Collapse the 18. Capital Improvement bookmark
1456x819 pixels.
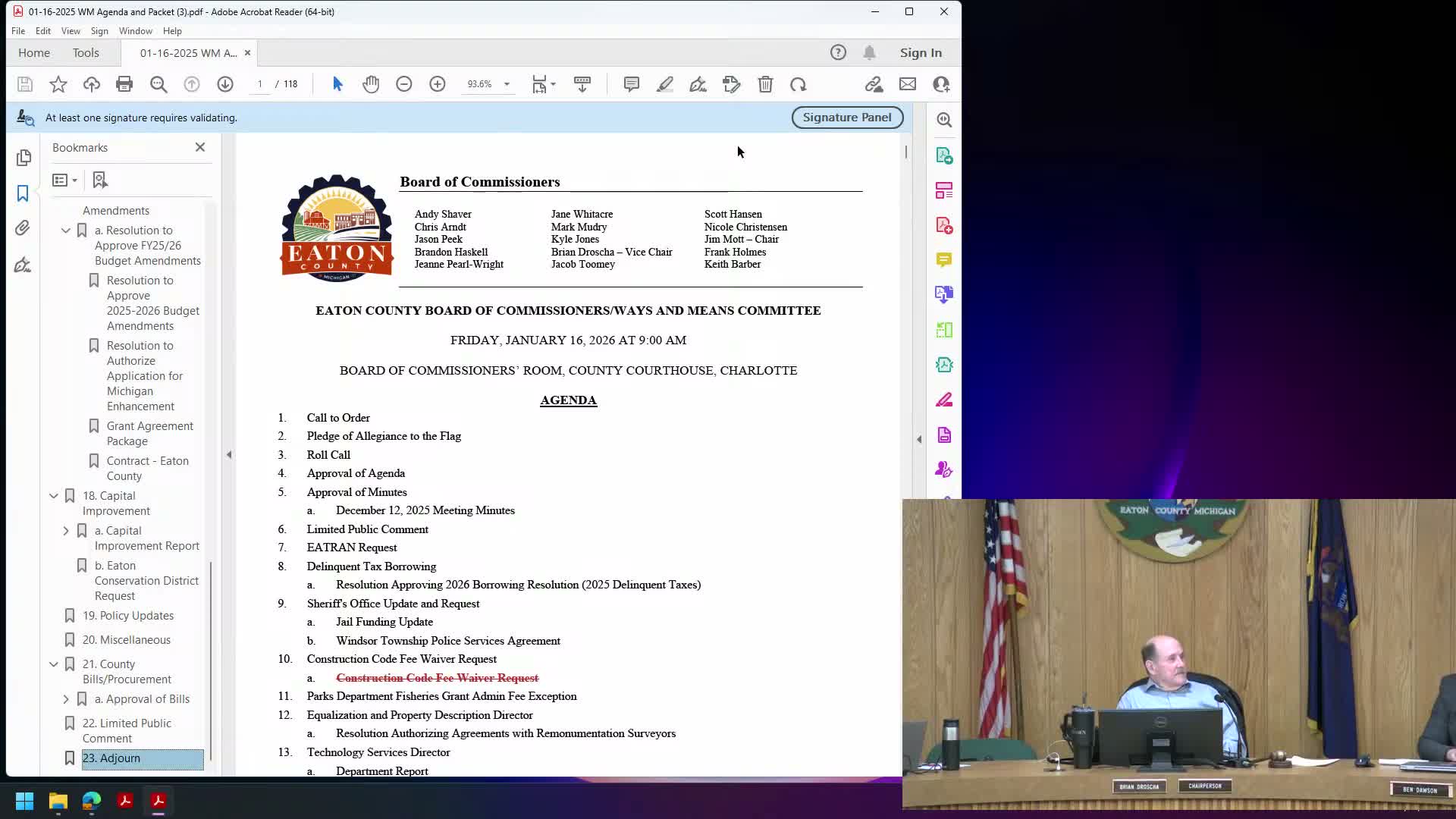tap(54, 496)
